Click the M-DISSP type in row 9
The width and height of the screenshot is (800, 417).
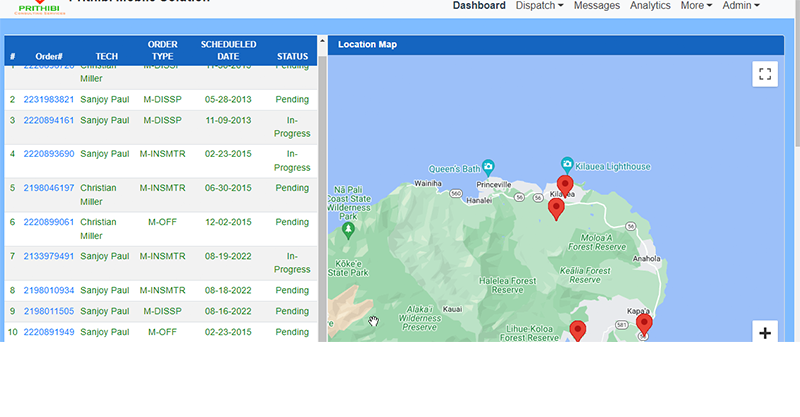tap(162, 311)
